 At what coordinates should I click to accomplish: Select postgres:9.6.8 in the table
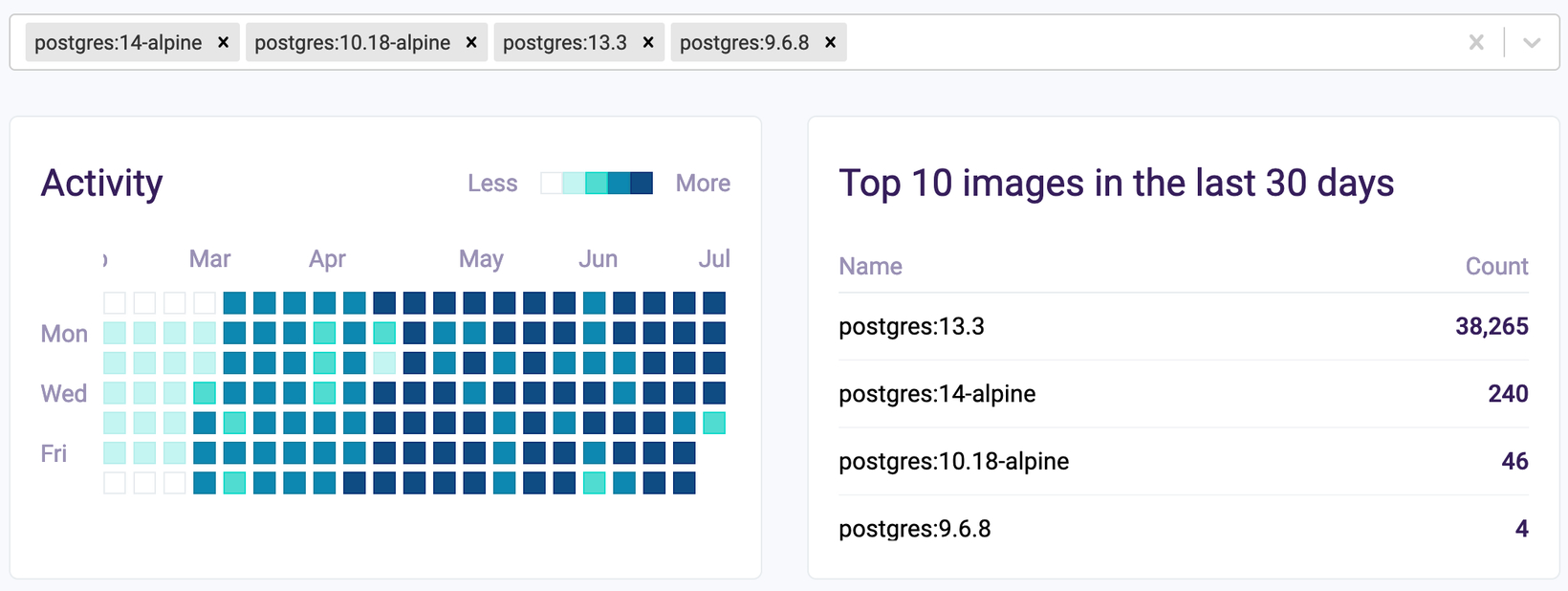pyautogui.click(x=914, y=529)
